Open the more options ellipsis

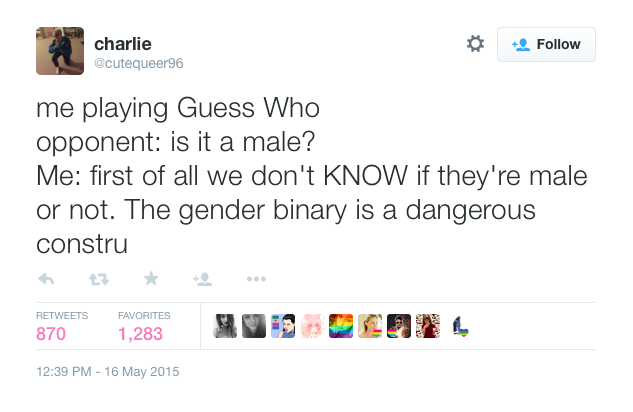[x=255, y=278]
